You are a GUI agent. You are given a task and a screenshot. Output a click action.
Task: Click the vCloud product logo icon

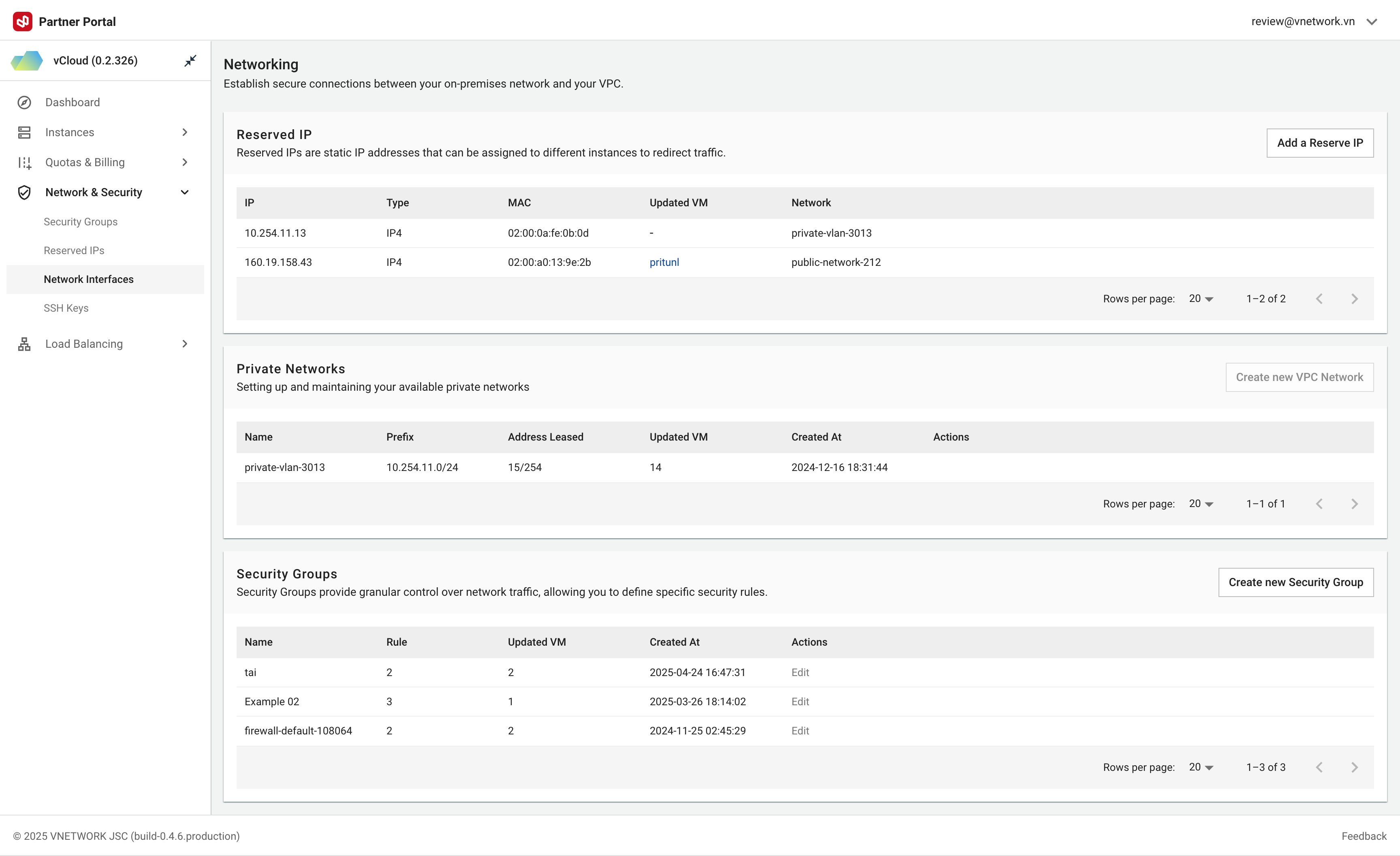tap(27, 61)
